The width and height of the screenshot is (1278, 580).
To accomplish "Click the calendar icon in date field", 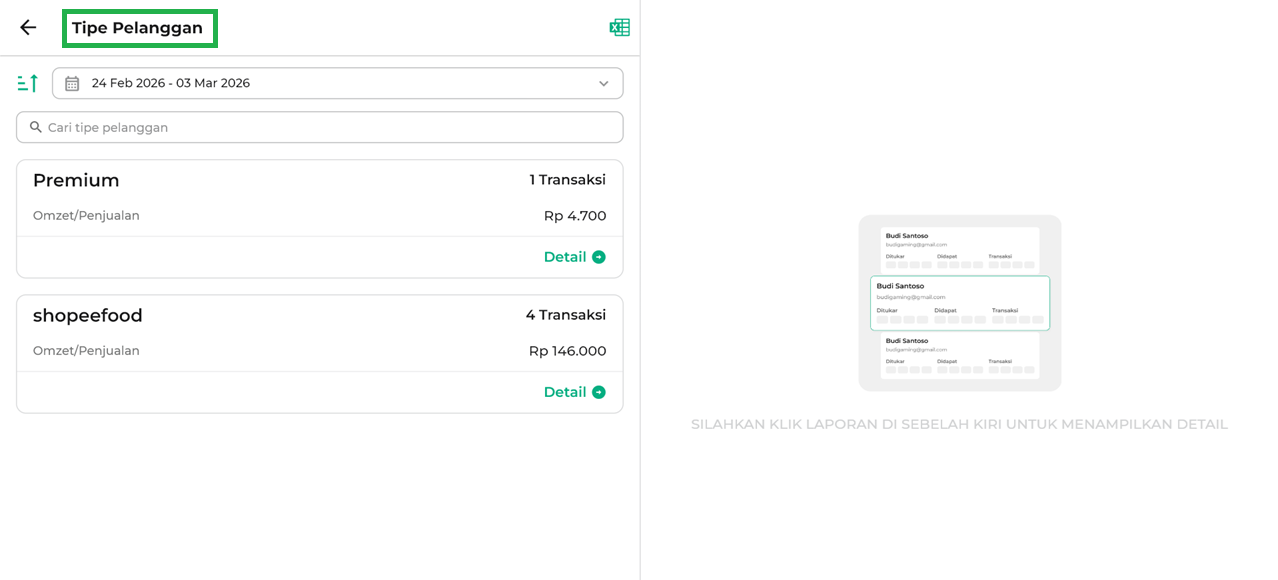I will tap(72, 84).
